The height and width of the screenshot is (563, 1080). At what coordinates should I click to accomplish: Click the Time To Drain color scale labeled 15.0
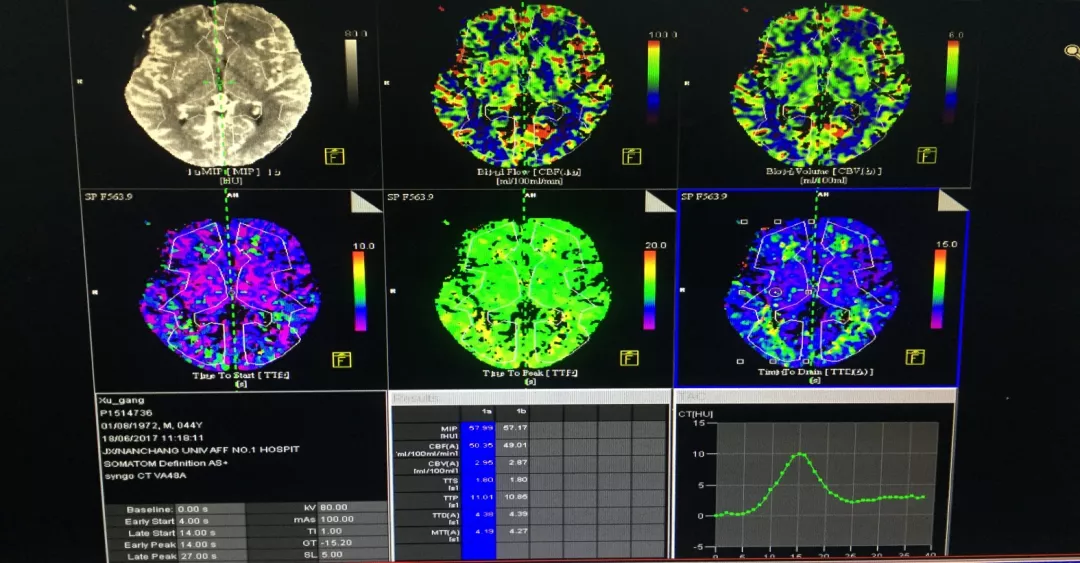pos(939,288)
